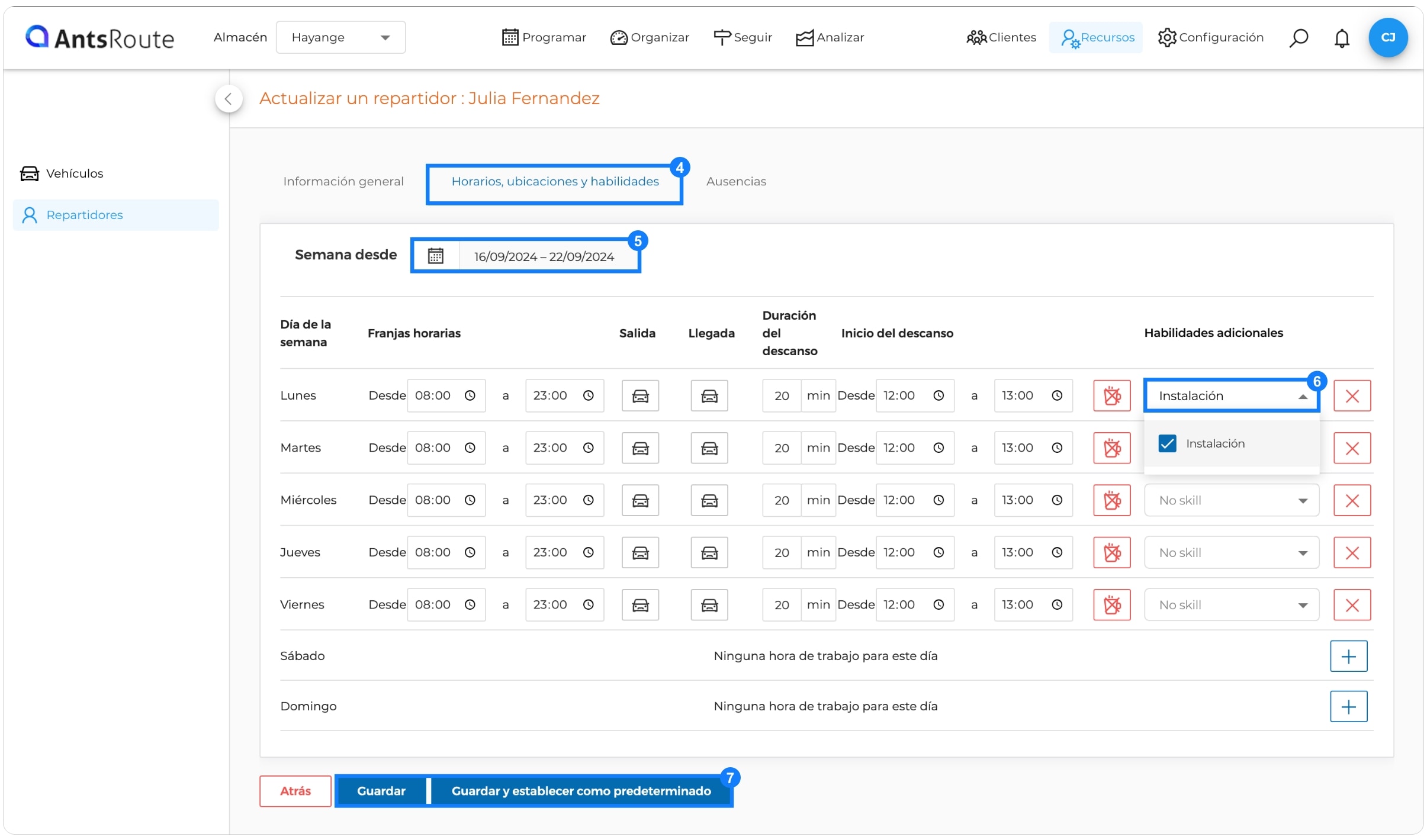Open the Recursos section
This screenshot has height=840, width=1427.
tap(1097, 37)
